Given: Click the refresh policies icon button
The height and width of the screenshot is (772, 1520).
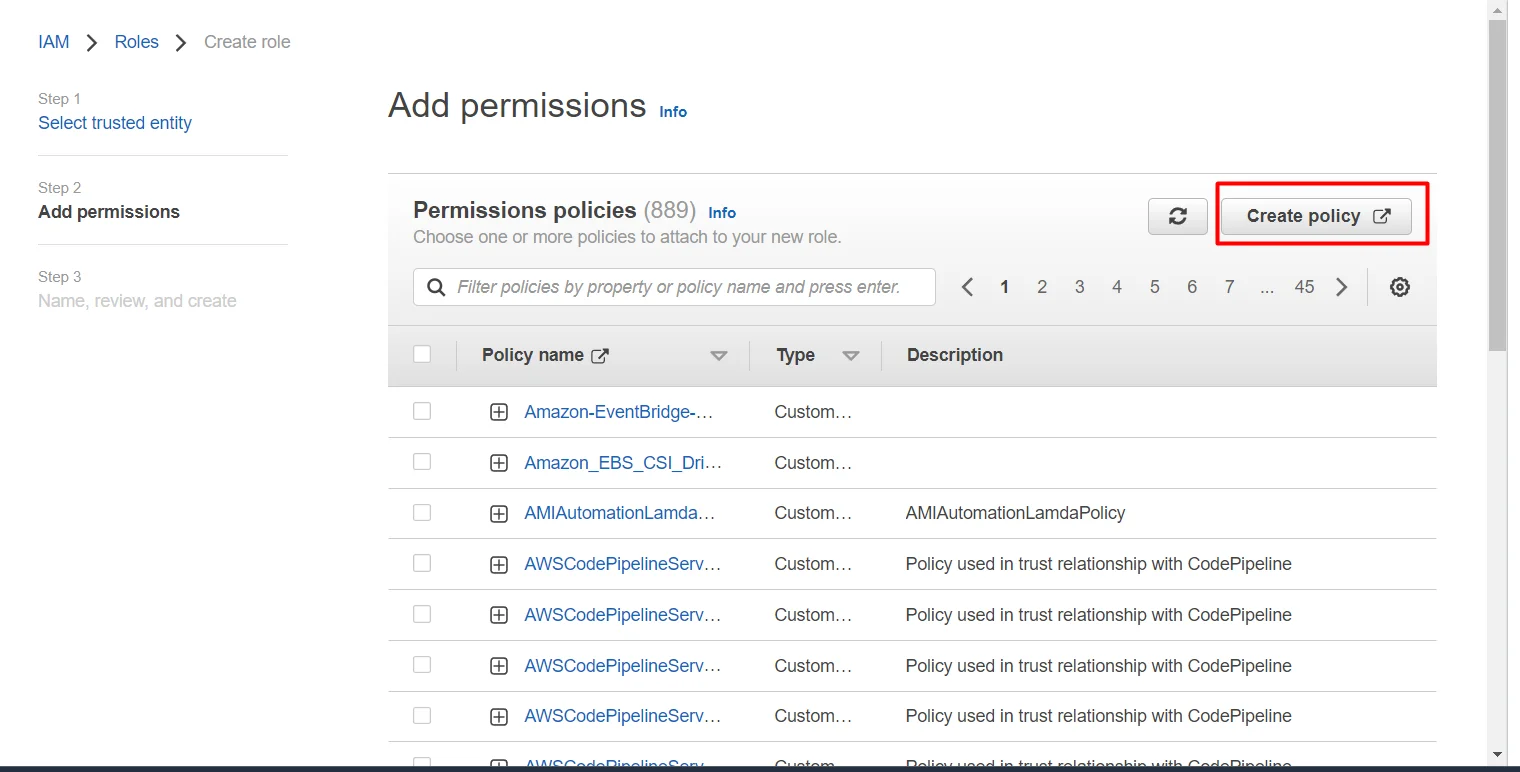Looking at the screenshot, I should point(1178,216).
